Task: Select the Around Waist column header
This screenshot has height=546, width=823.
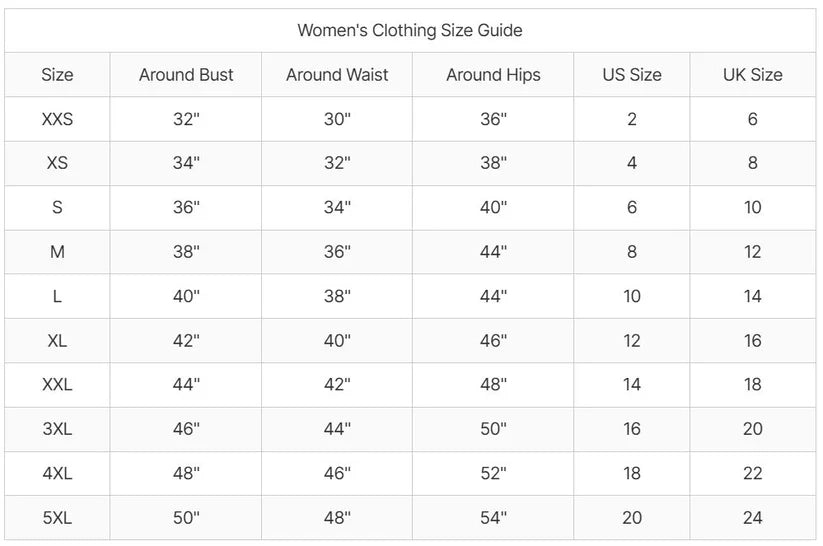Action: [337, 75]
